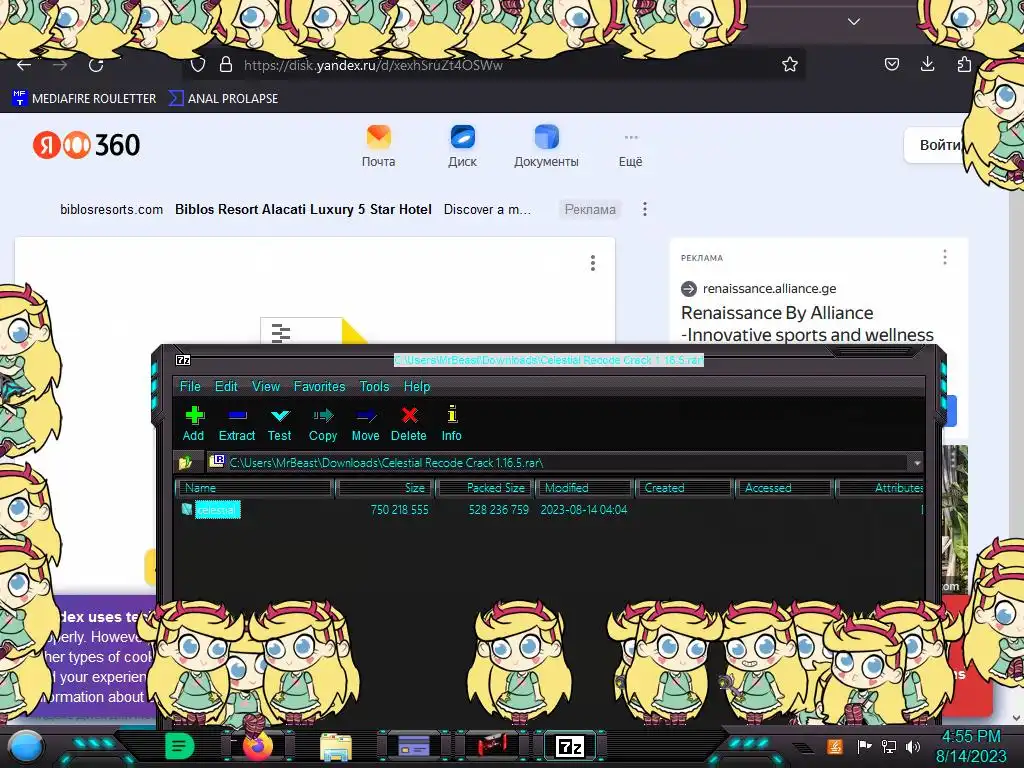Viewport: 1024px width, 768px height.
Task: Click the Реклама label on the ad banner
Action: (590, 209)
